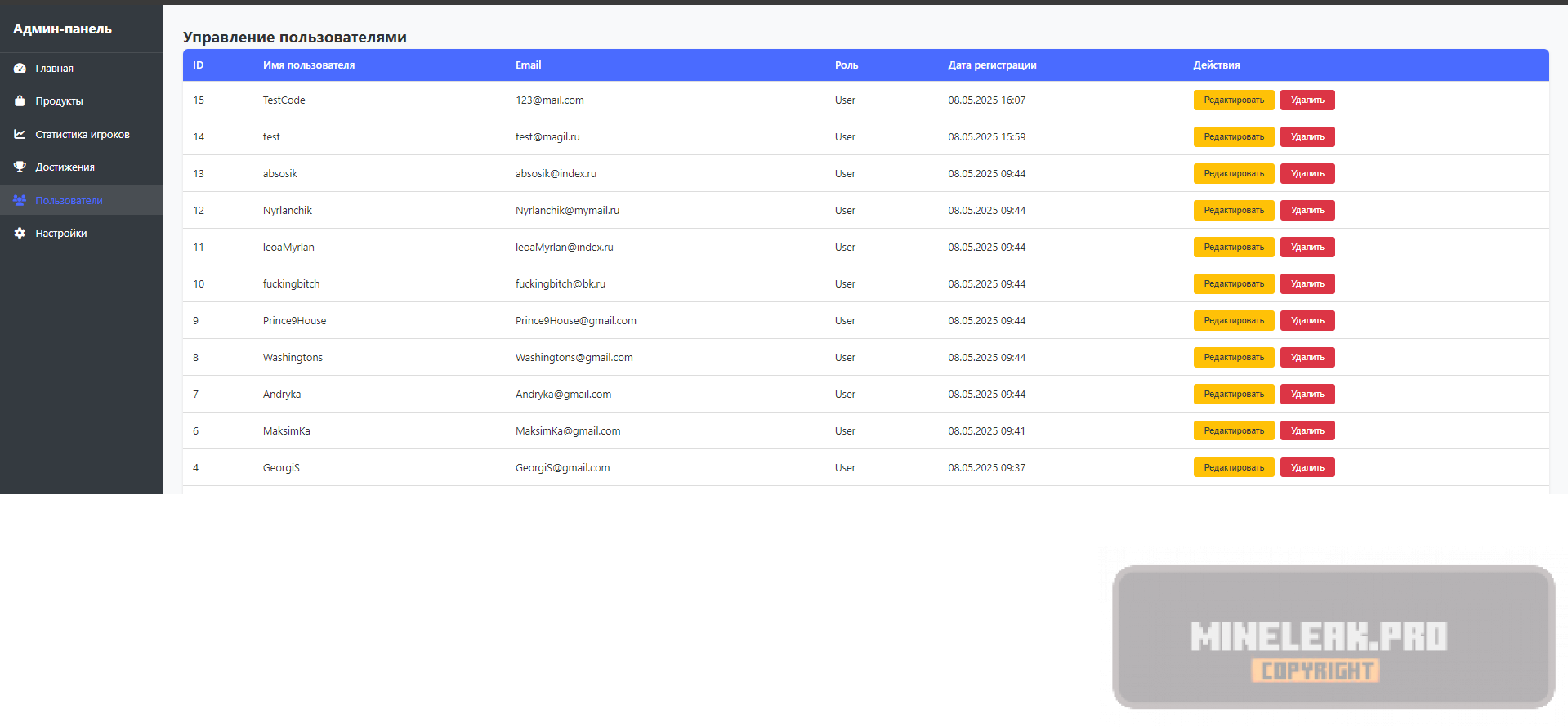The image size is (1568, 727).
Task: Click the date 08.05.2025 16:07
Action: 987,100
